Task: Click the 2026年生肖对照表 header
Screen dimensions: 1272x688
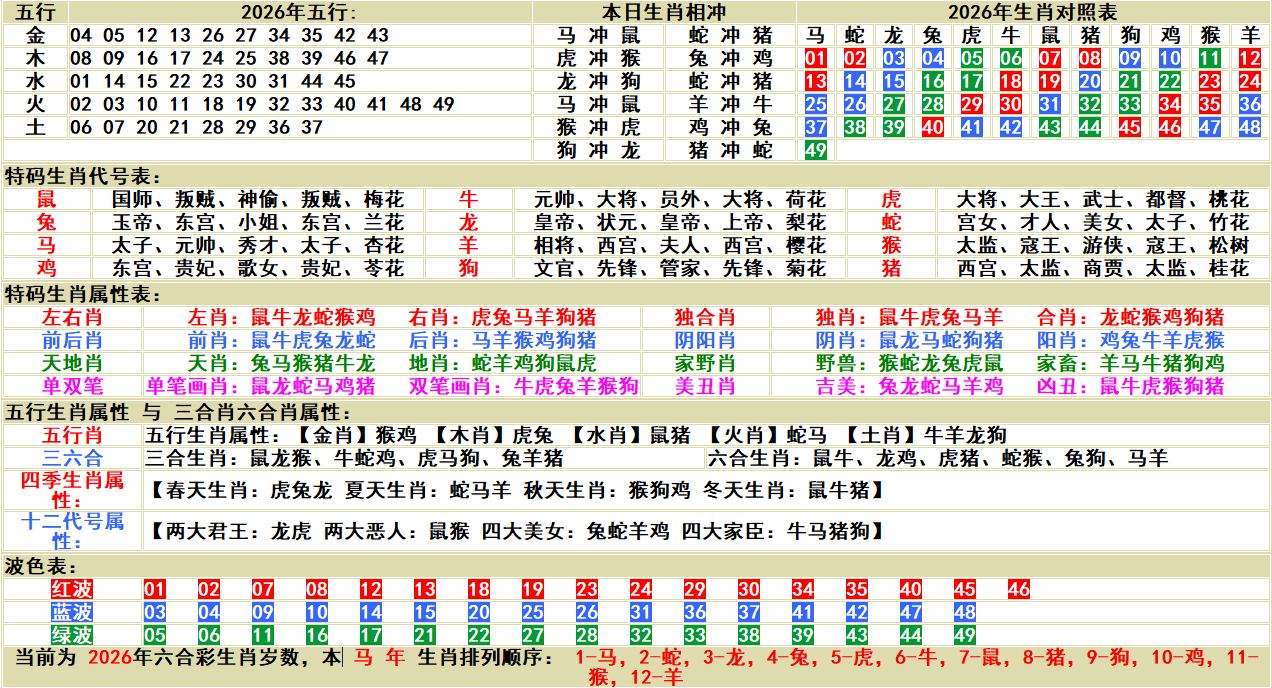Action: coord(1032,12)
